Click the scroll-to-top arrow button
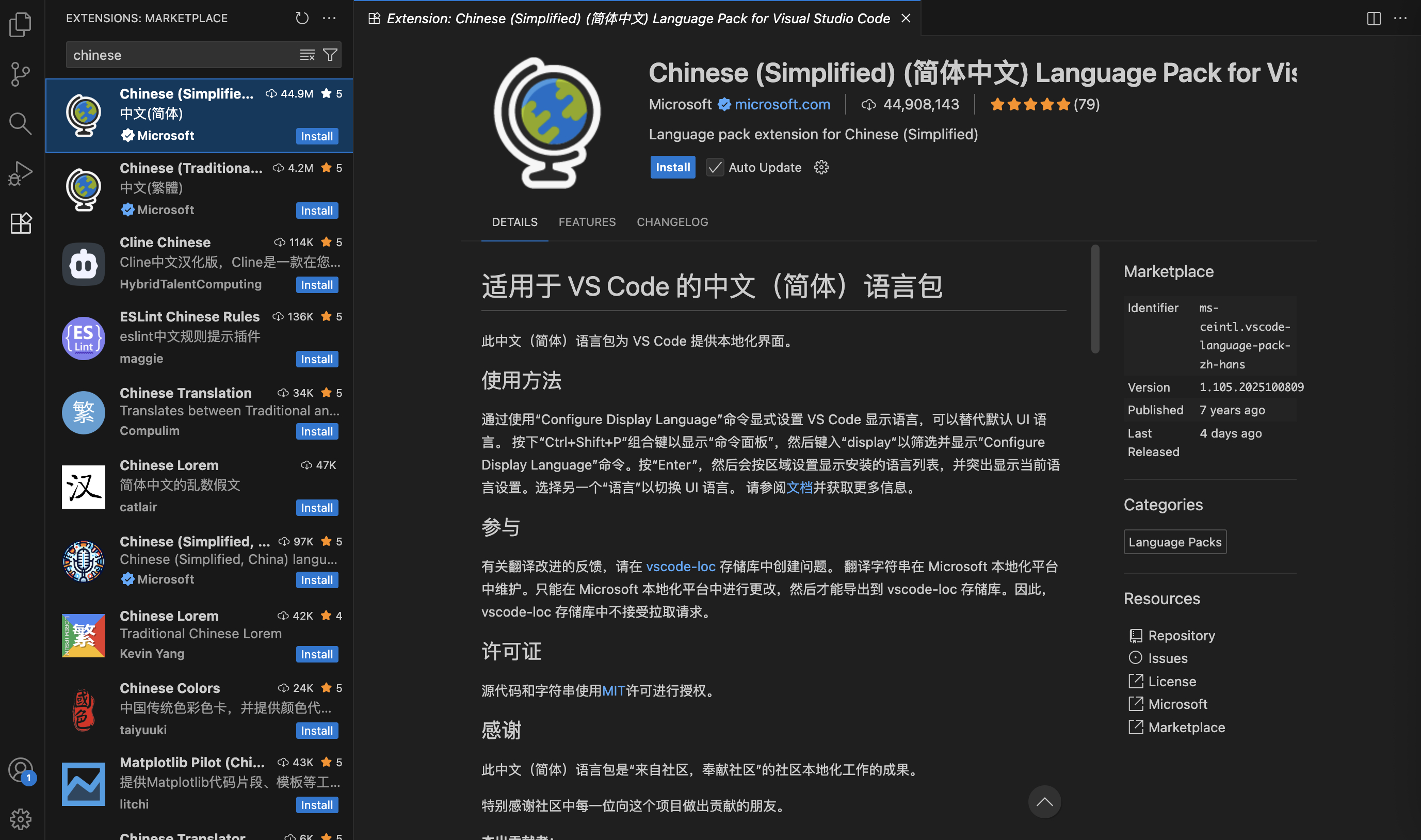The width and height of the screenshot is (1421, 840). pos(1044,801)
